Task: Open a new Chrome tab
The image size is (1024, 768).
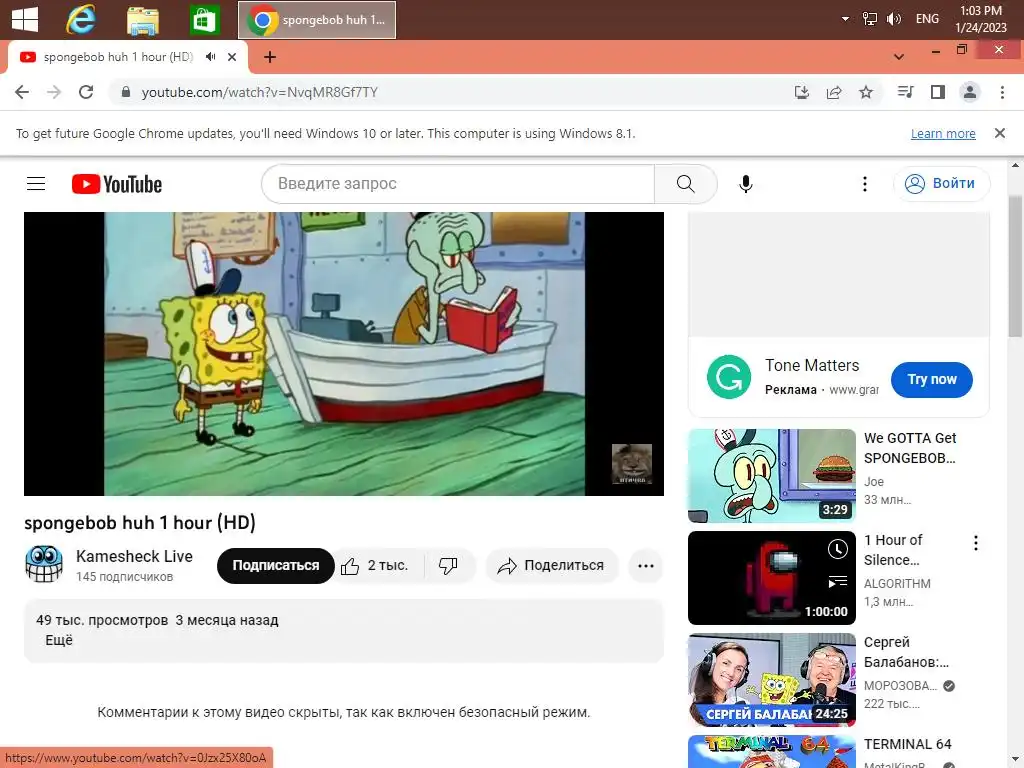Action: 270,57
